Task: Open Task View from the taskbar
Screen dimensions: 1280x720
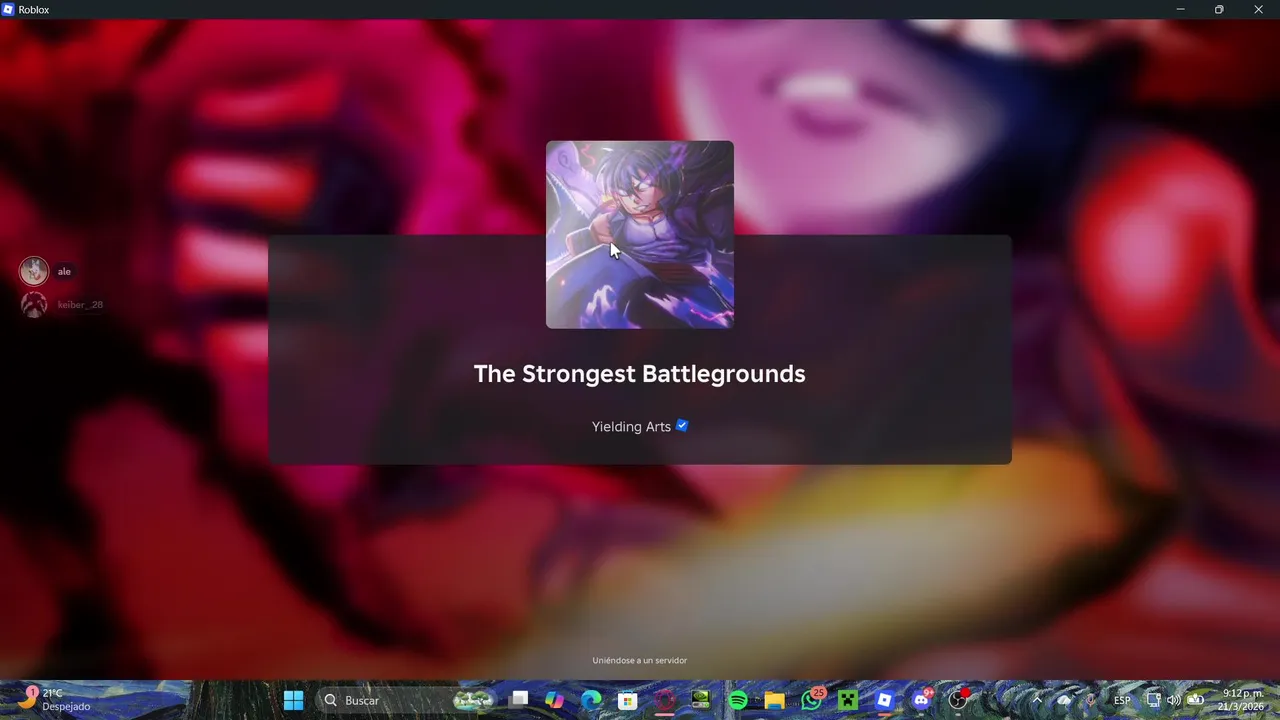Action: pyautogui.click(x=519, y=700)
